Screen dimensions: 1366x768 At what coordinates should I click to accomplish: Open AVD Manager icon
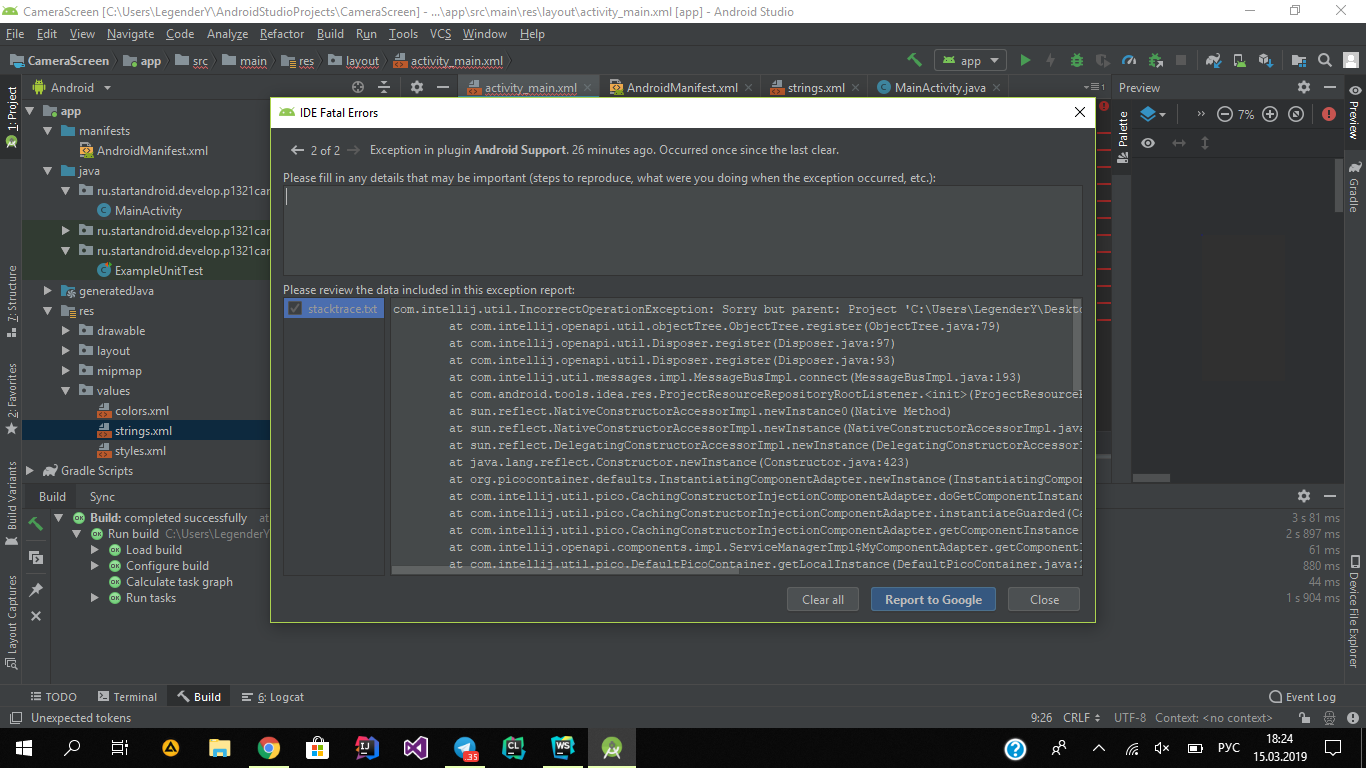pyautogui.click(x=1239, y=60)
